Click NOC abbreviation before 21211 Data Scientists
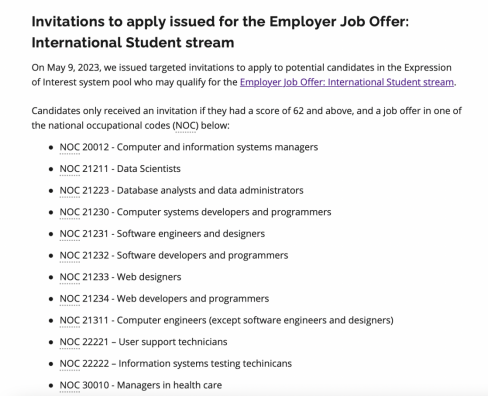This screenshot has width=488, height=396. 70,169
